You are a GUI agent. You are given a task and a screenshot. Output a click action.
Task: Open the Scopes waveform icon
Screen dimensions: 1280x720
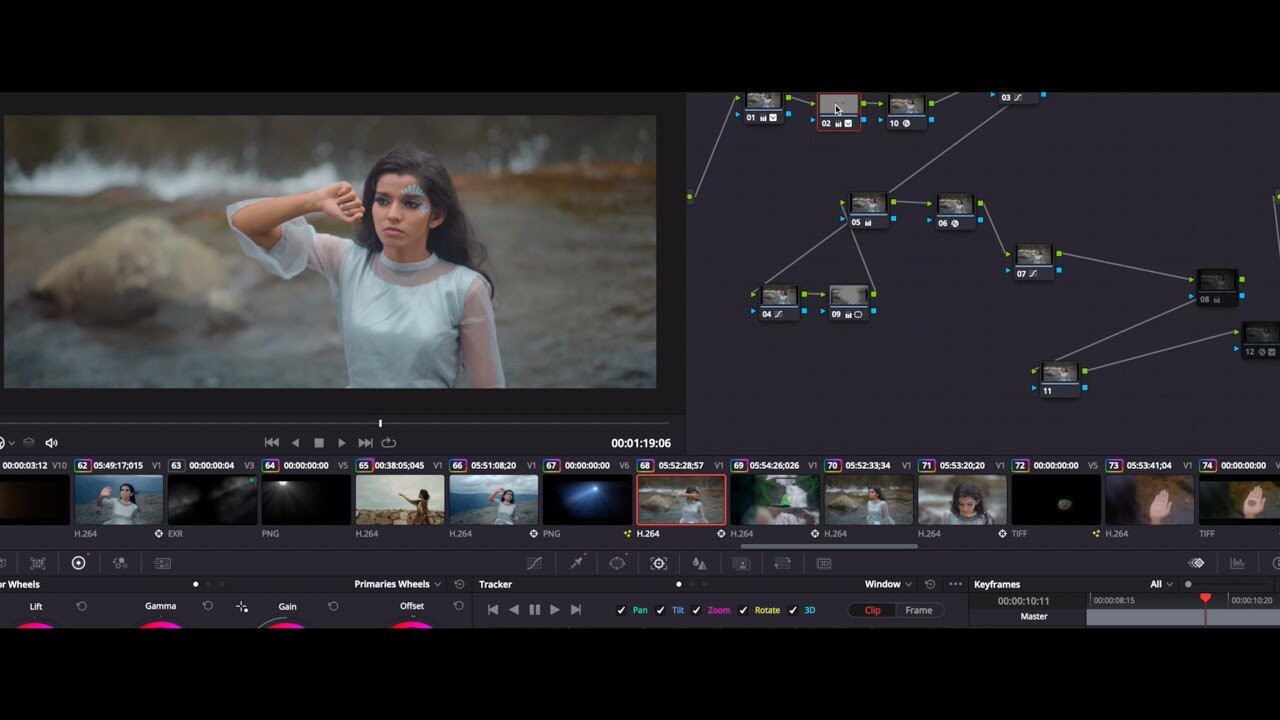(1237, 563)
